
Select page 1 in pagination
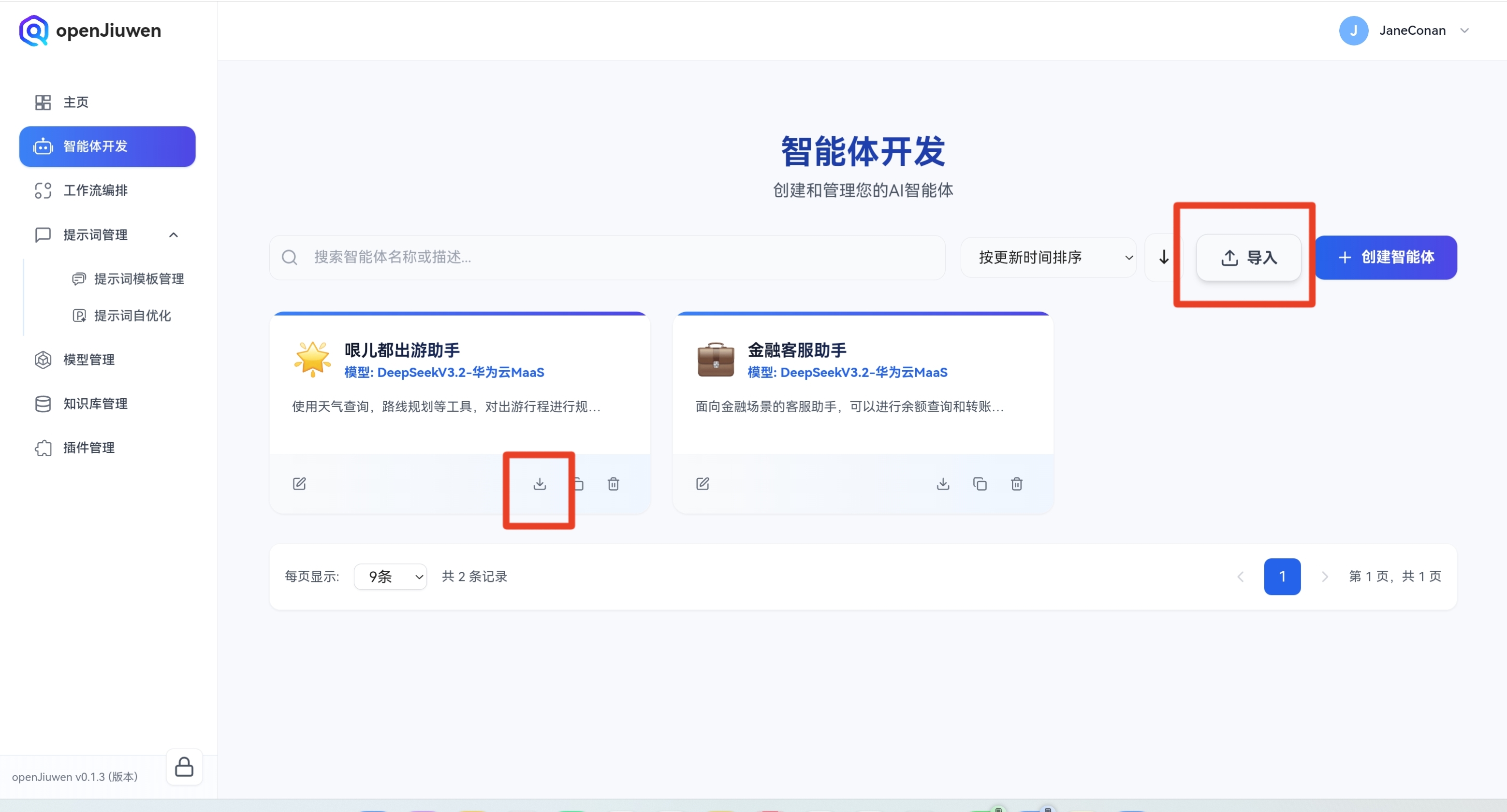pyautogui.click(x=1281, y=577)
